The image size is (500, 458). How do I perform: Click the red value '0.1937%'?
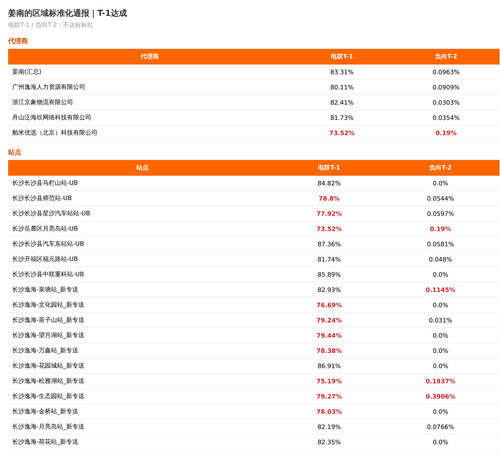[x=440, y=381]
